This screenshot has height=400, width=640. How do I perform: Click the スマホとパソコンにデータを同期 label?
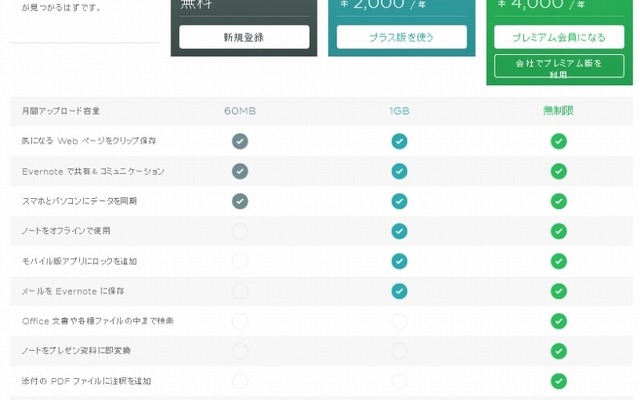click(79, 201)
